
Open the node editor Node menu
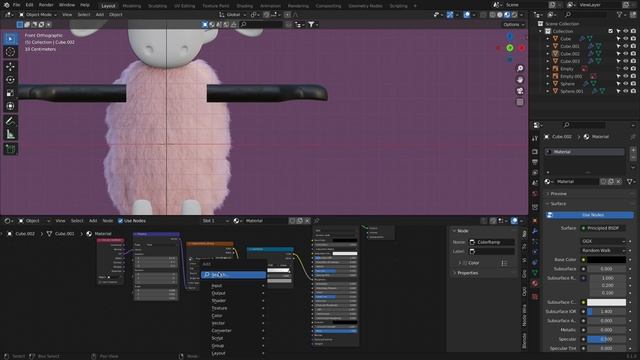tap(108, 221)
